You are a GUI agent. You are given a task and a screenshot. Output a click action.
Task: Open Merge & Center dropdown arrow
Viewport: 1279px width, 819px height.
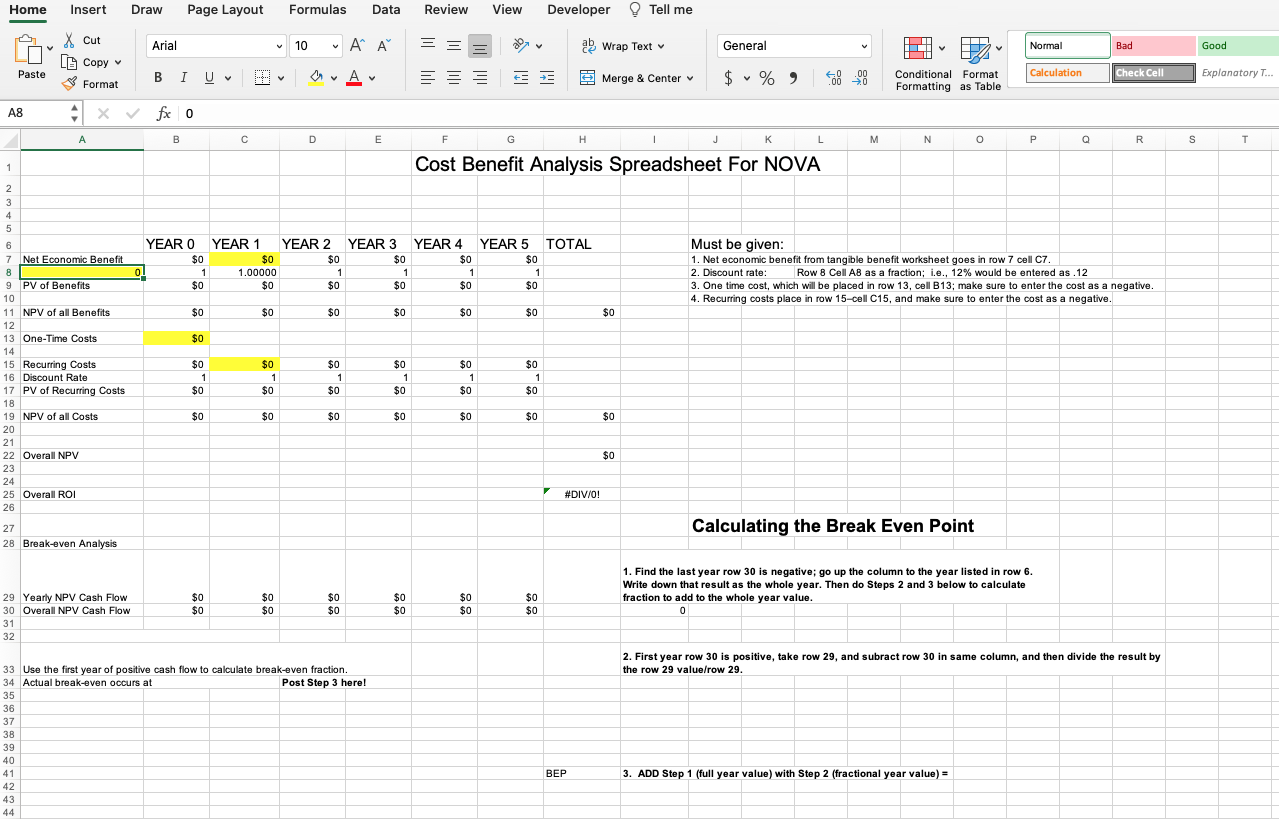tap(690, 78)
